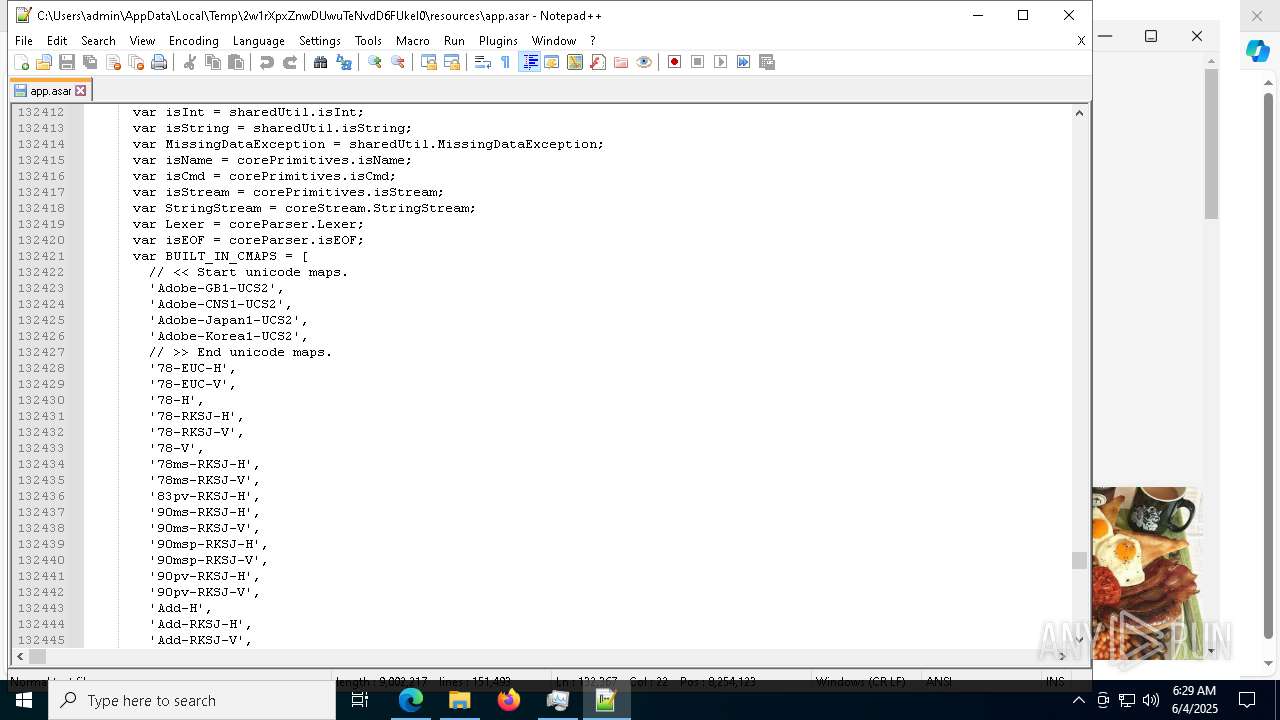Open Folder as Workspace icon

[x=621, y=62]
